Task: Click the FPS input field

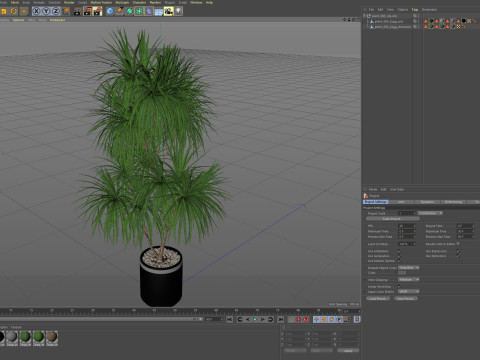Action: 407,226
